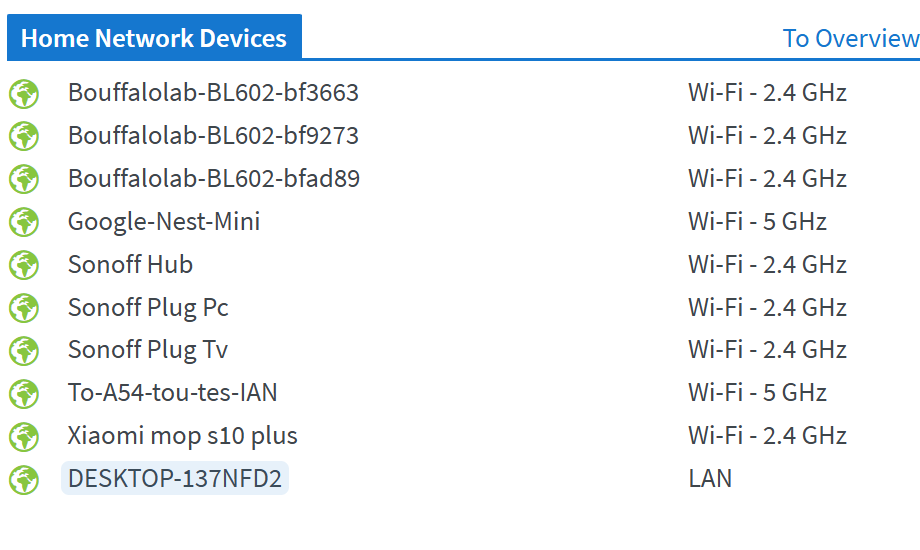Open the To-A54-tou-tes-IAN device
Image resolution: width=920 pixels, height=550 pixels.
pos(172,393)
